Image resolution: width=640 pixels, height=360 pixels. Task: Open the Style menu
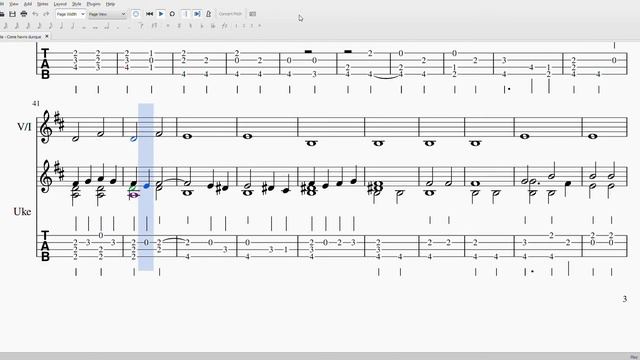[76, 4]
